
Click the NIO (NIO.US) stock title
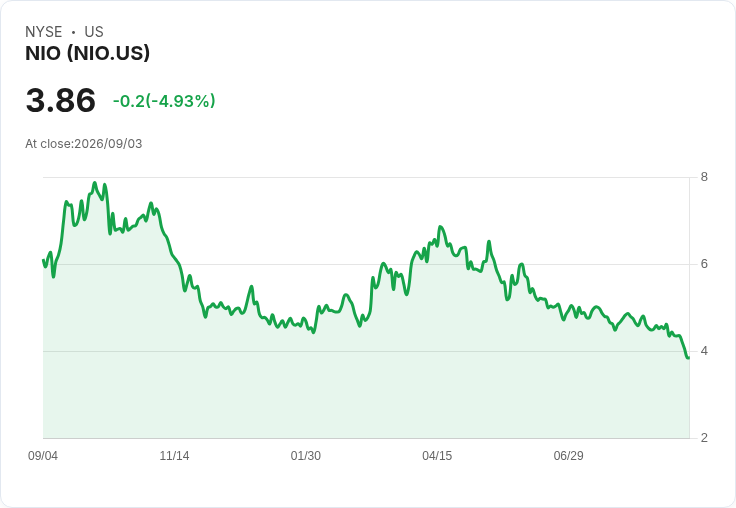[x=87, y=53]
